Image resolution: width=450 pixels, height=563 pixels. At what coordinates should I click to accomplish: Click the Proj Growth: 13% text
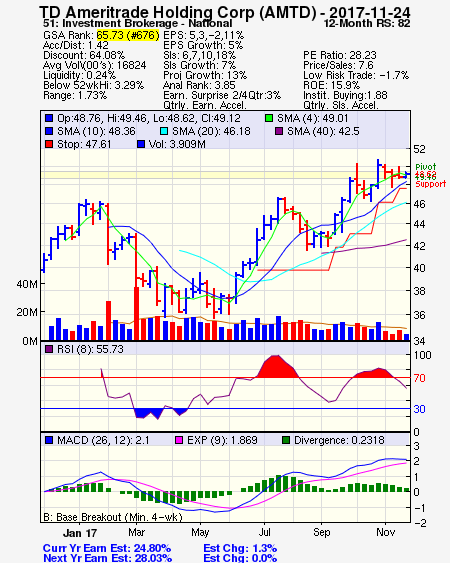click(x=205, y=75)
